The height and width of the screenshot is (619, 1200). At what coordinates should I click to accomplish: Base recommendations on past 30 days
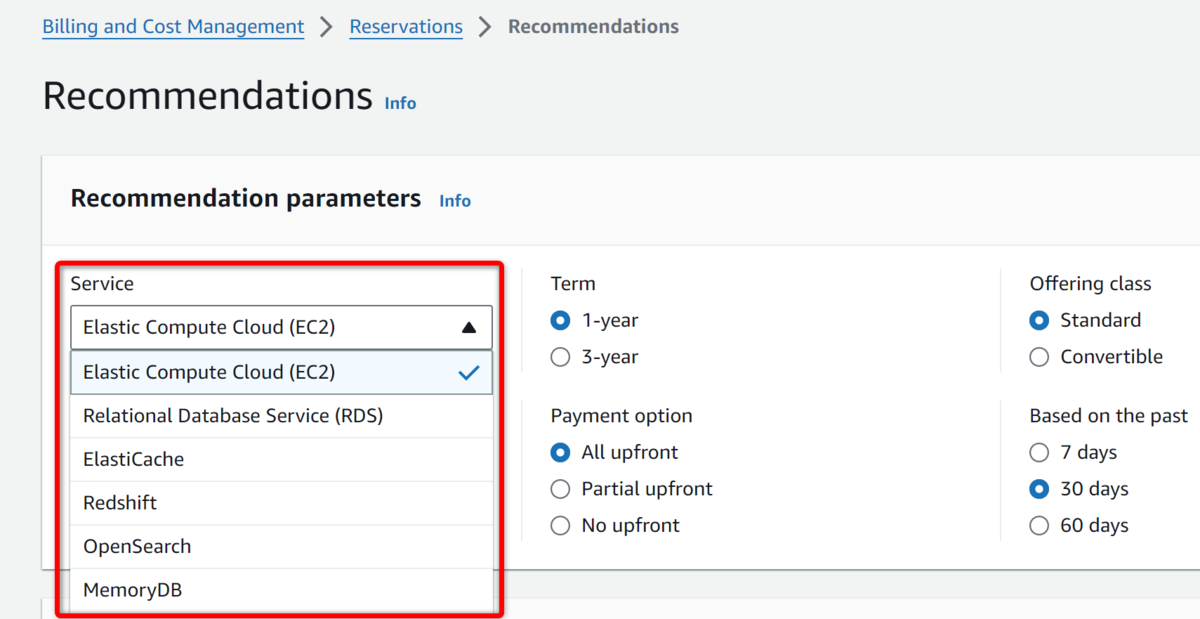(1040, 489)
